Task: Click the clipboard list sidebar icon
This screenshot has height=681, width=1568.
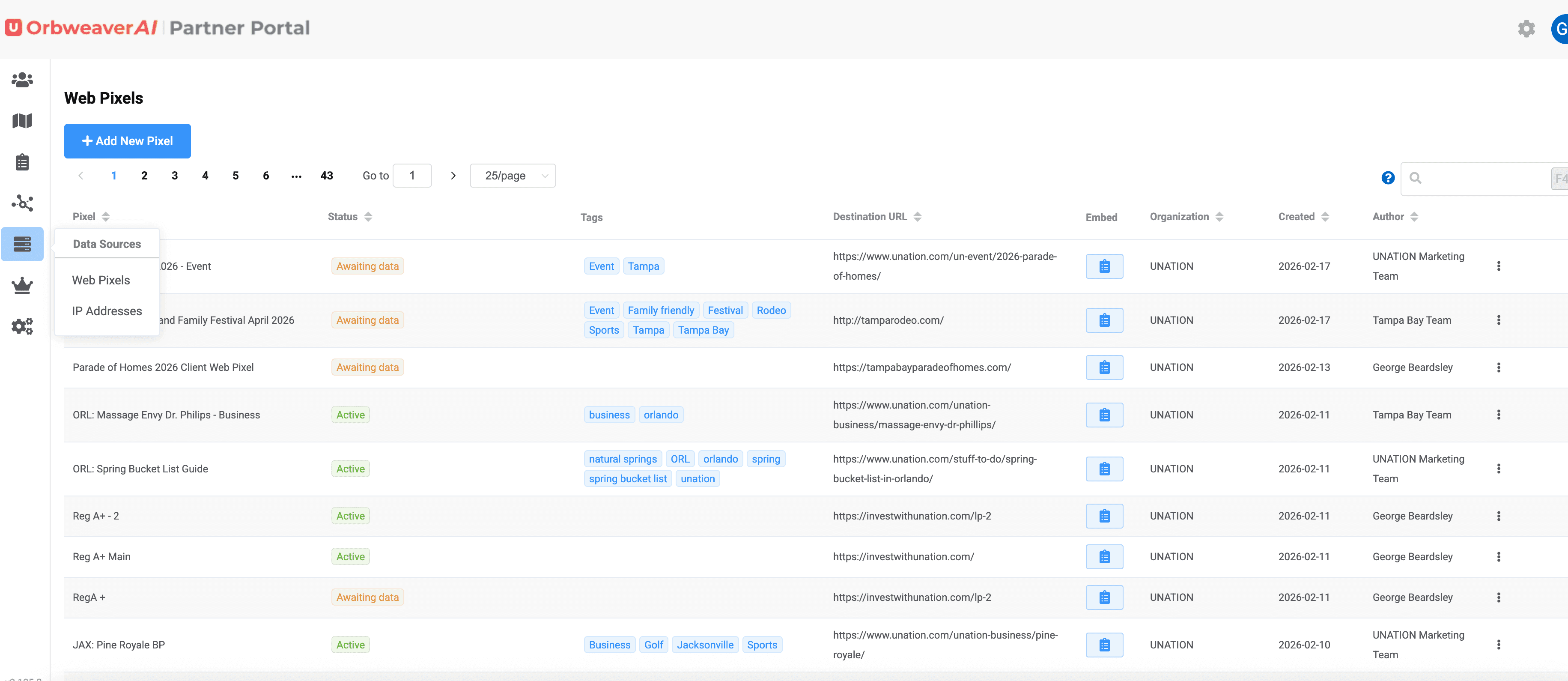Action: tap(22, 162)
